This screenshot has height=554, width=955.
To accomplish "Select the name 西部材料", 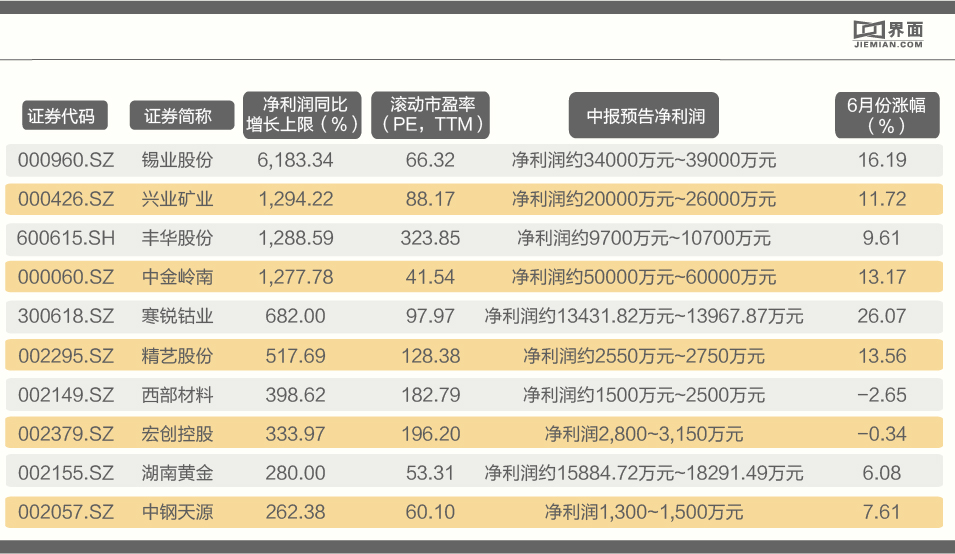I will point(177,394).
